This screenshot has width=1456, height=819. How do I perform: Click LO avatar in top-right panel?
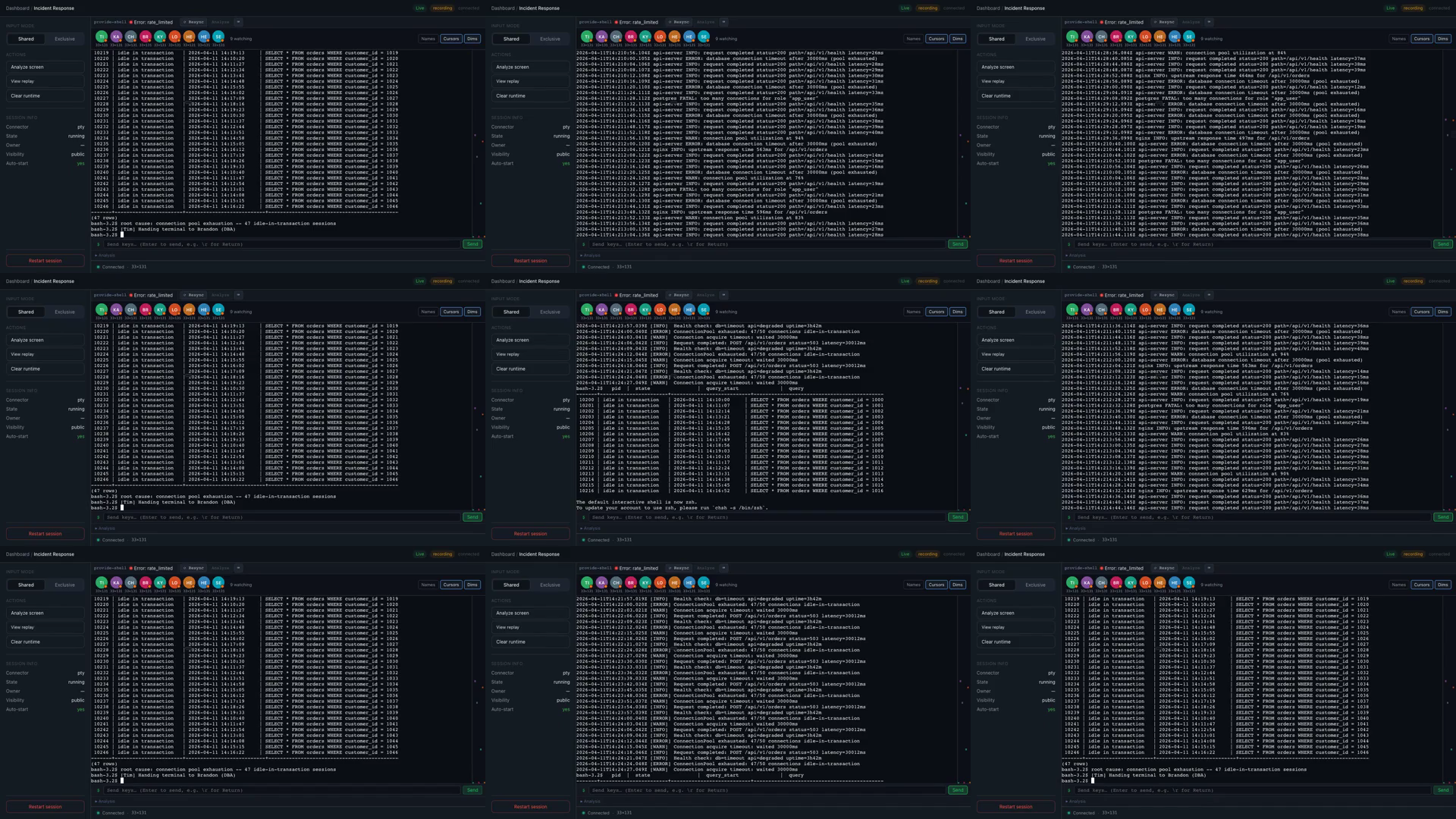pos(1145,36)
